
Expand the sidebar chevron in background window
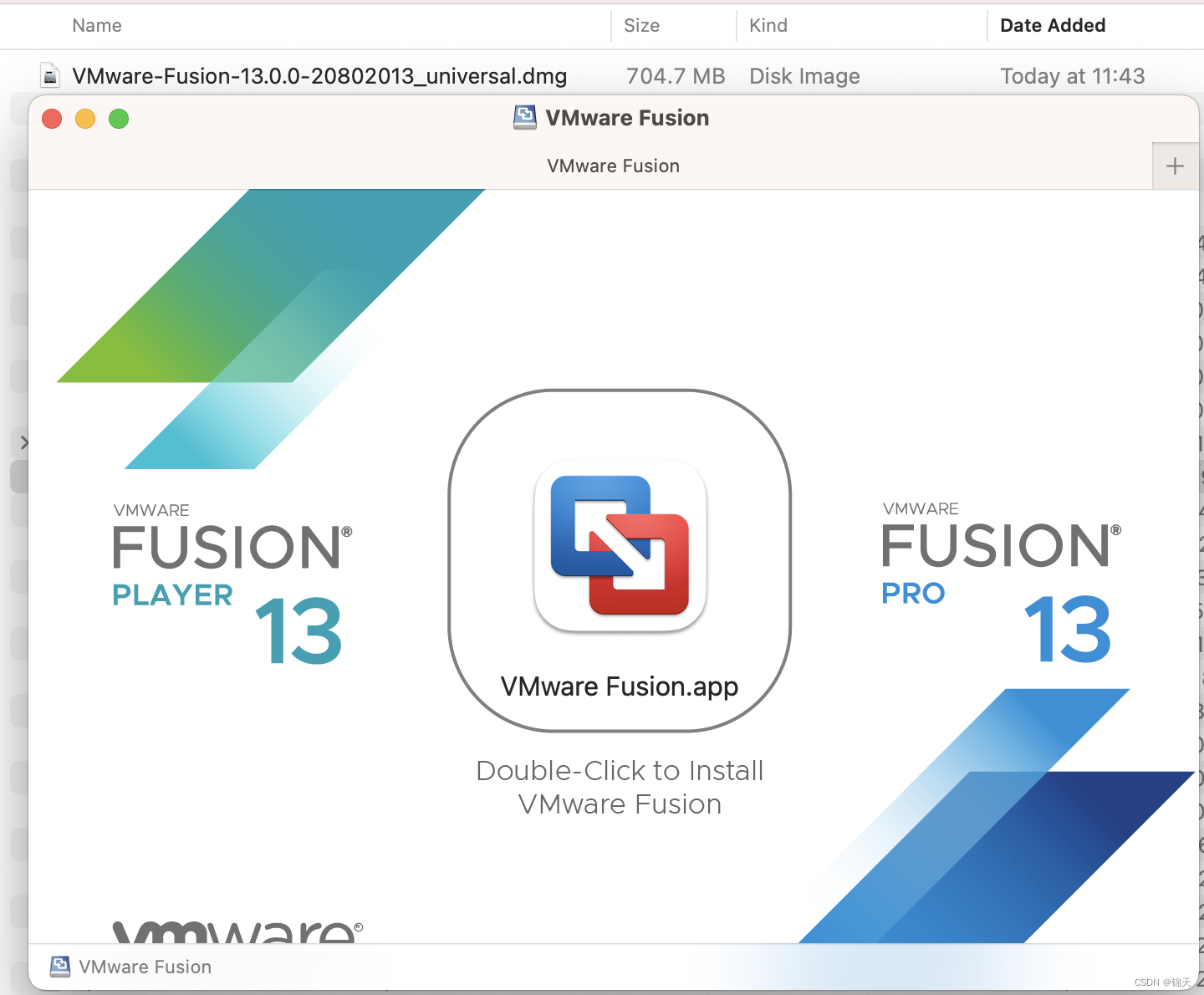tap(24, 442)
